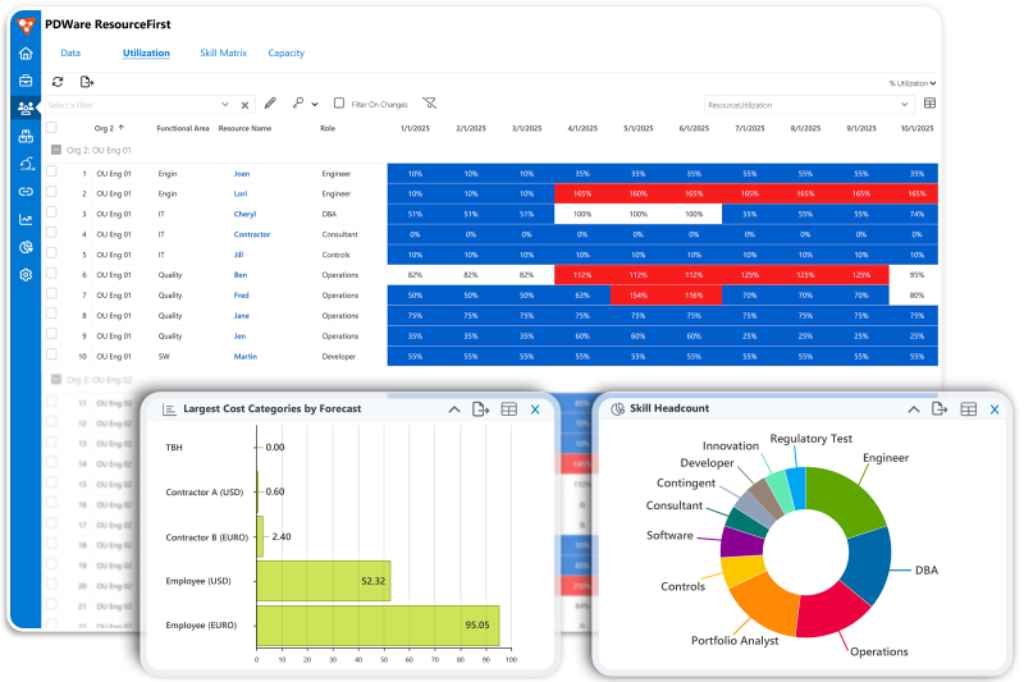Switch to the Skill Matrix tab
The height and width of the screenshot is (682, 1024).
(223, 53)
